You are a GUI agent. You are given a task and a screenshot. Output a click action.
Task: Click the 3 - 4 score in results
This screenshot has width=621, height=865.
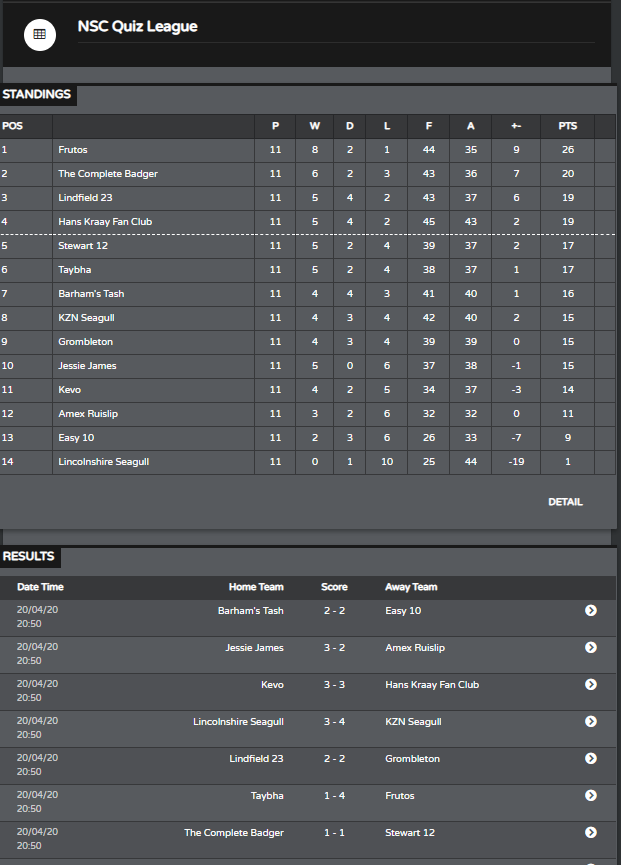pyautogui.click(x=334, y=722)
